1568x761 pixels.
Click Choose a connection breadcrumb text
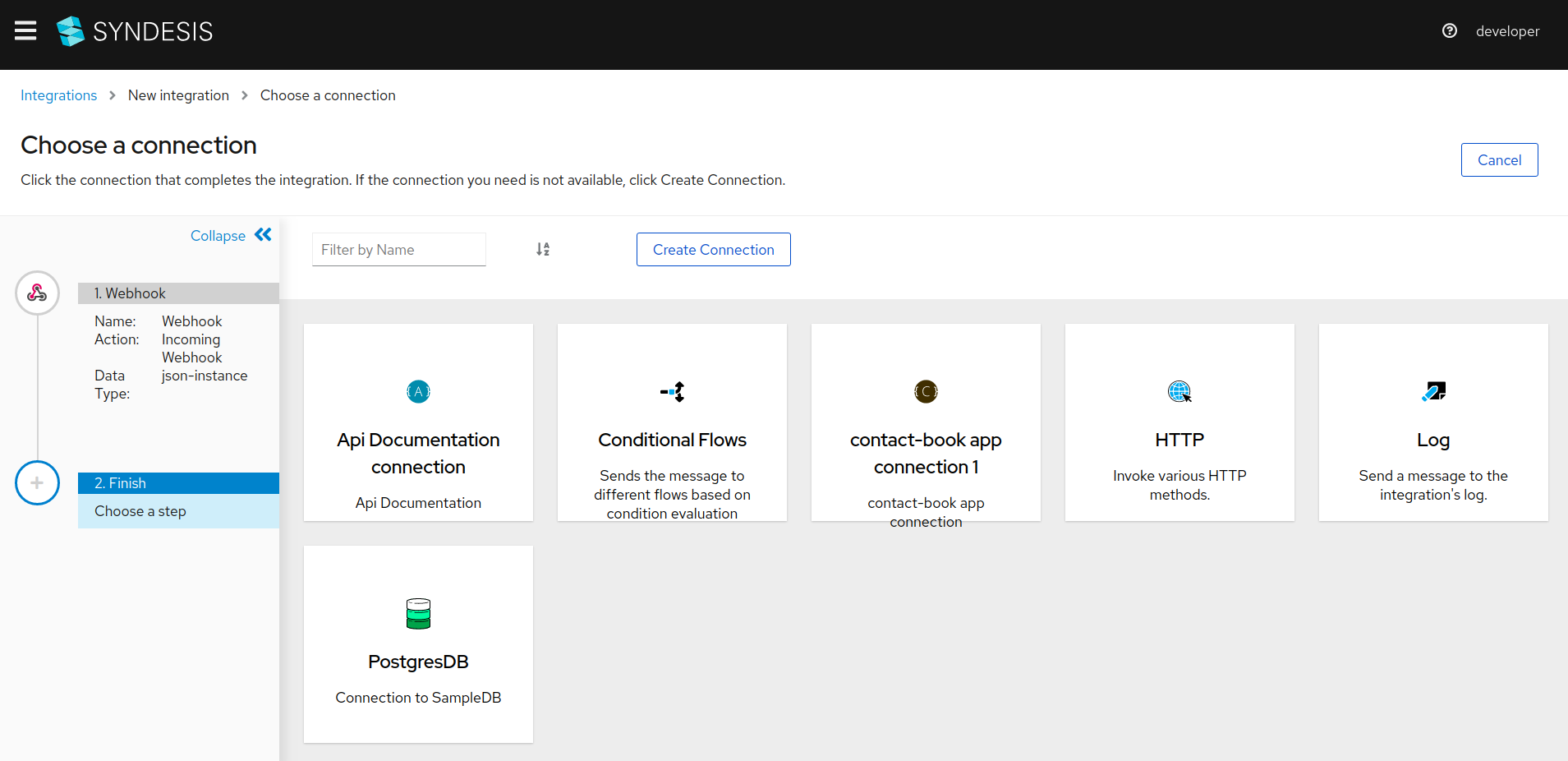pos(328,95)
